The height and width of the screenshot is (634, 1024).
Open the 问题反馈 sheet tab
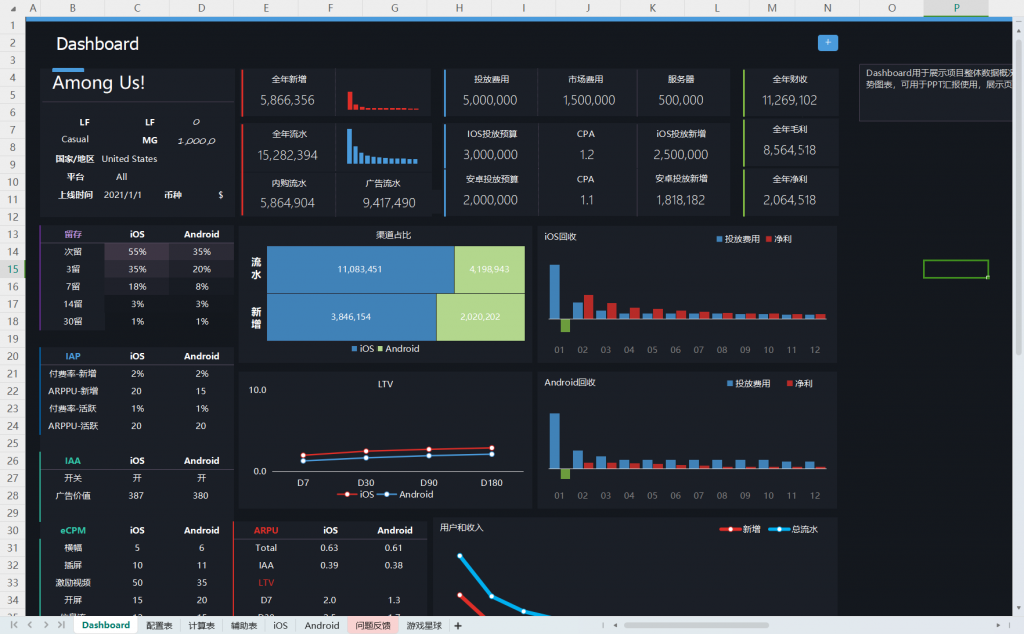pyautogui.click(x=373, y=626)
